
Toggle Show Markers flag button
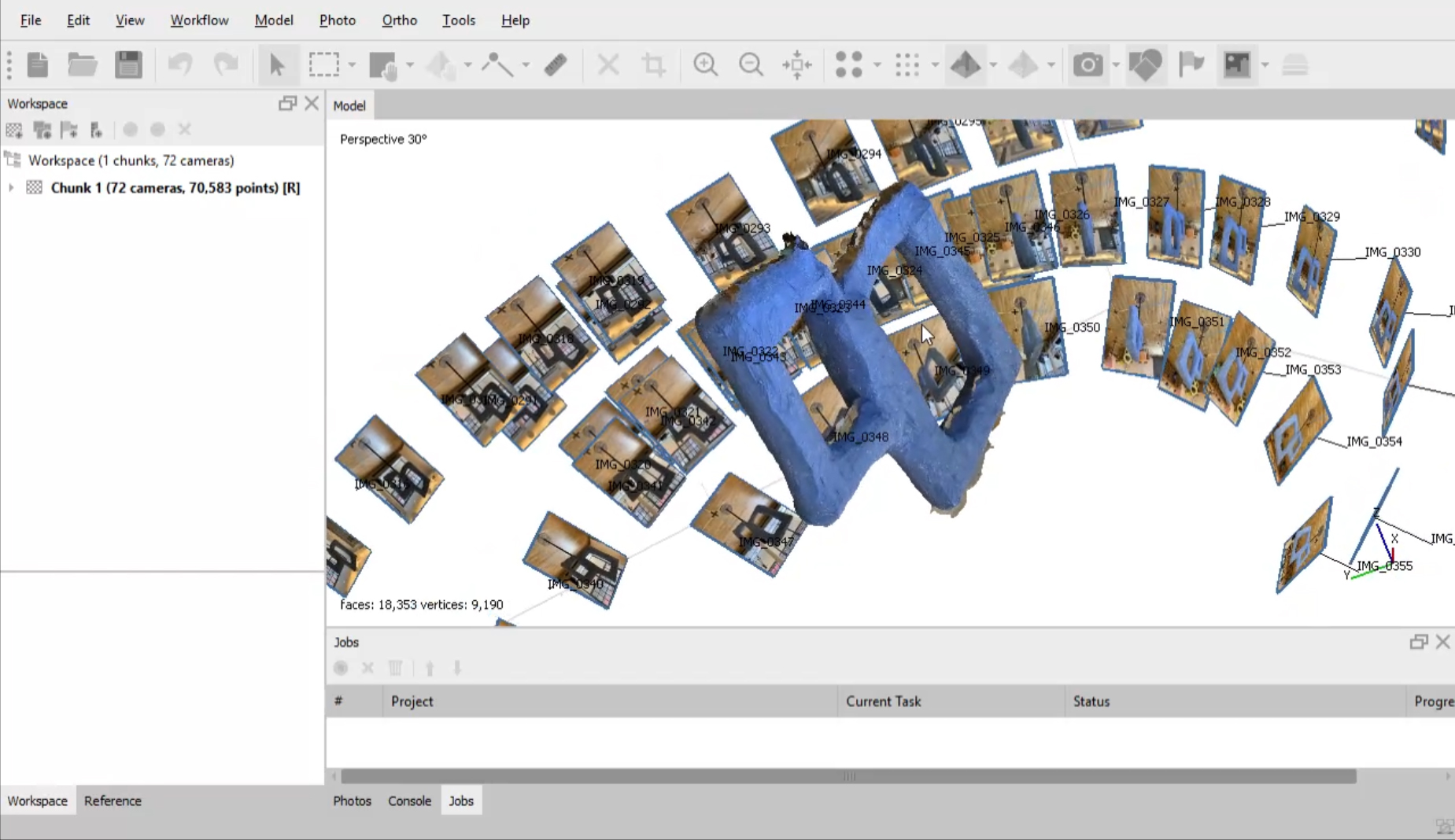1191,64
